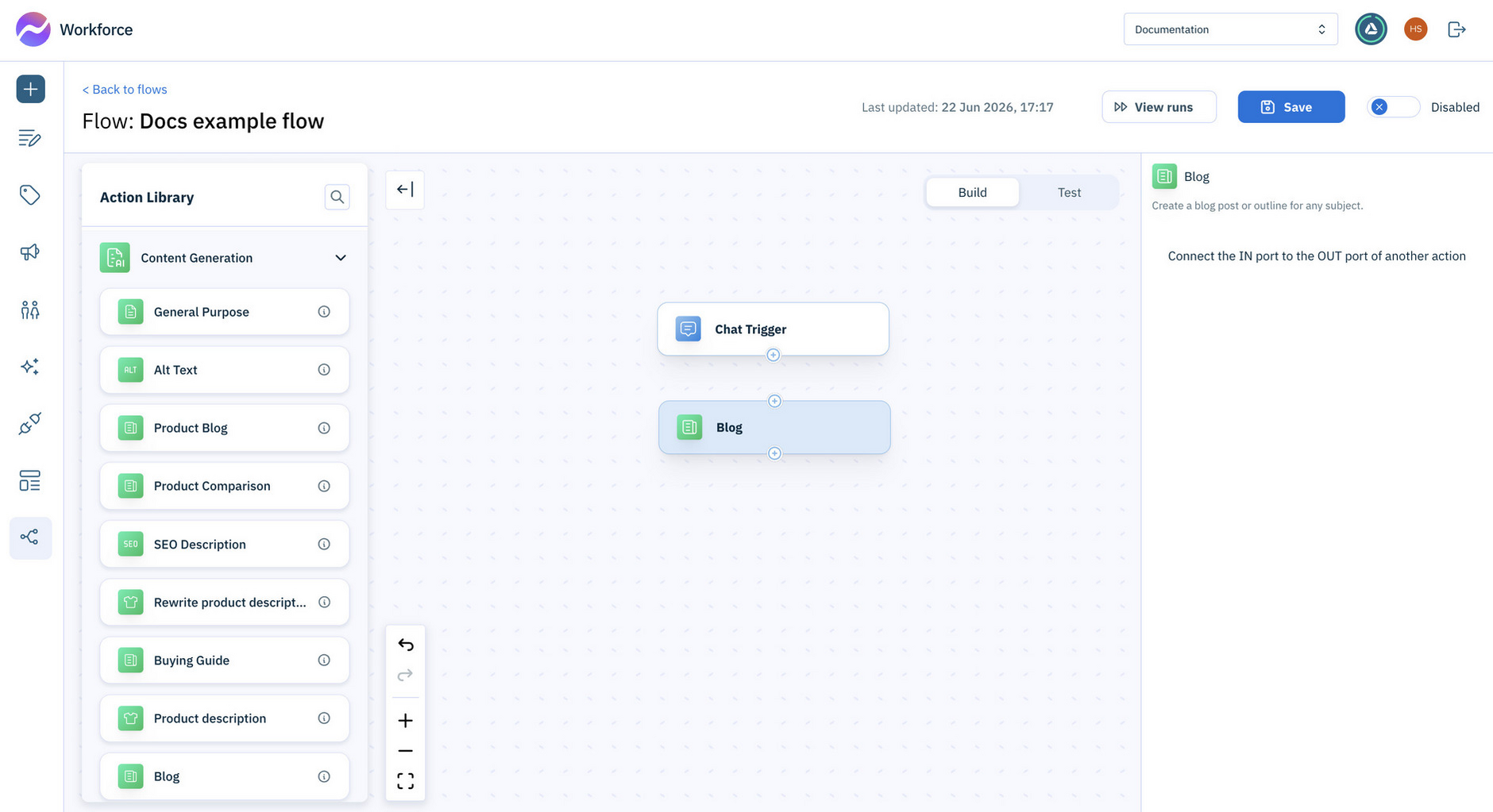Screen dimensions: 1493x812
Task: Open the plug integrations sidebar icon
Action: pos(30,424)
